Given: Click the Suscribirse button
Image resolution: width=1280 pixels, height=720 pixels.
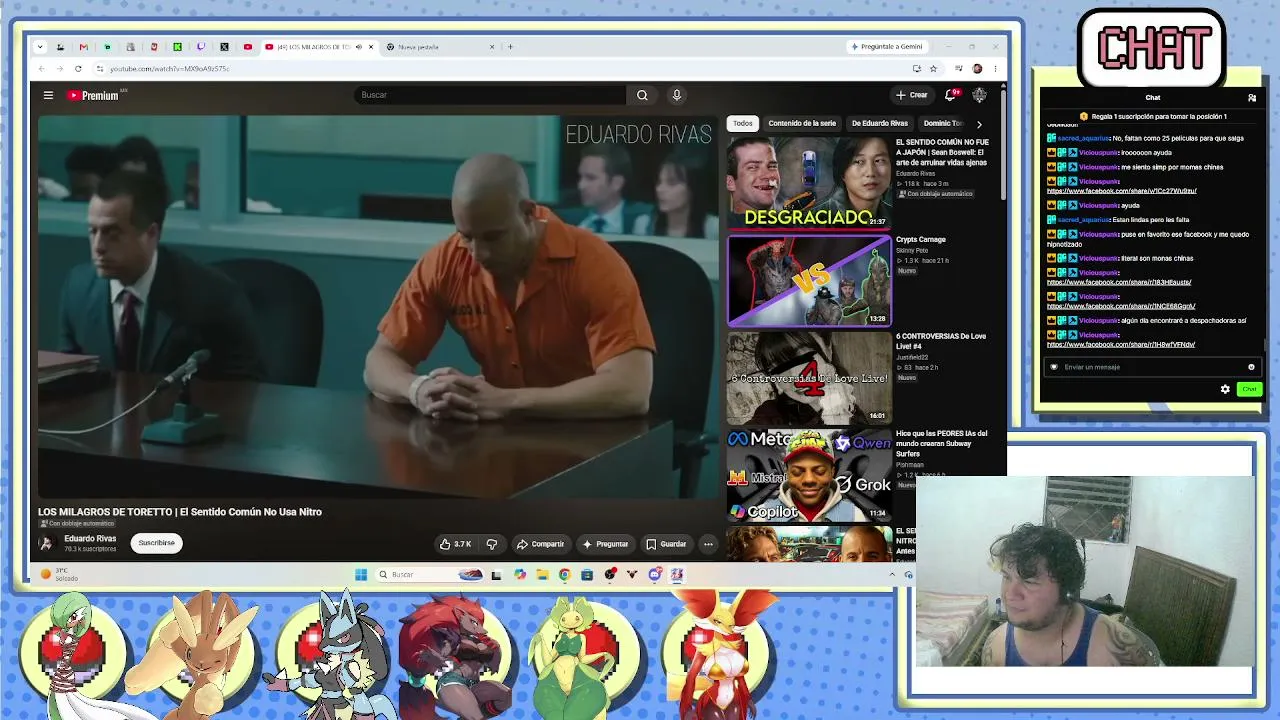Looking at the screenshot, I should (x=156, y=543).
